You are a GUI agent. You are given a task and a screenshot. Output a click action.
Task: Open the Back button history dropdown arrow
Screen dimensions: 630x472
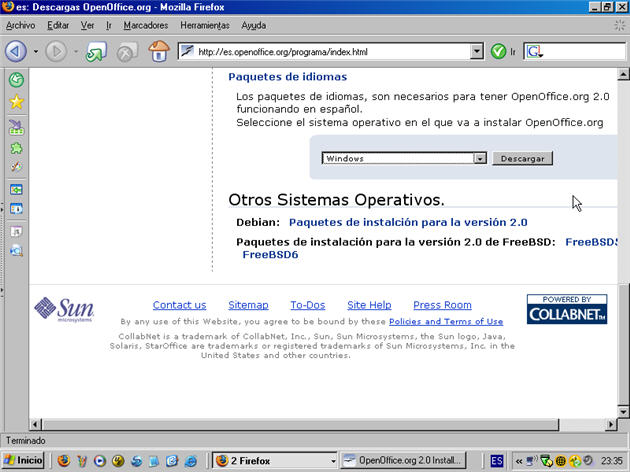pos(36,51)
